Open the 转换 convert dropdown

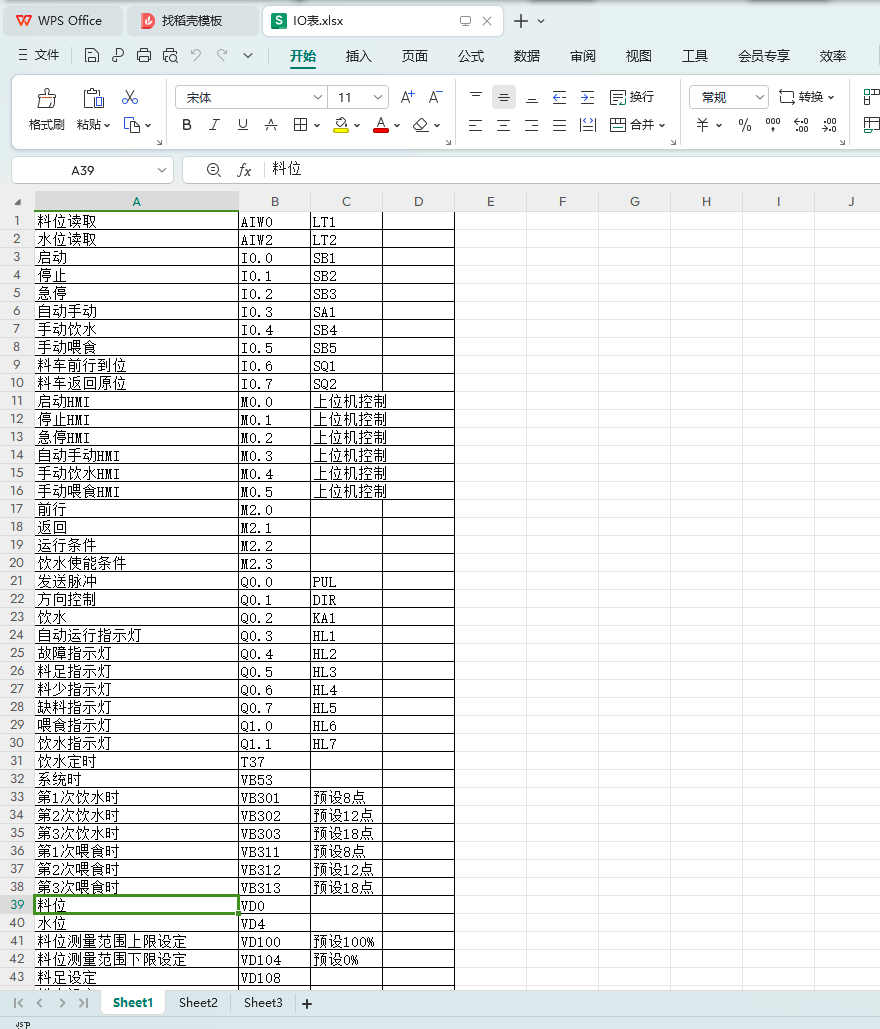[807, 97]
